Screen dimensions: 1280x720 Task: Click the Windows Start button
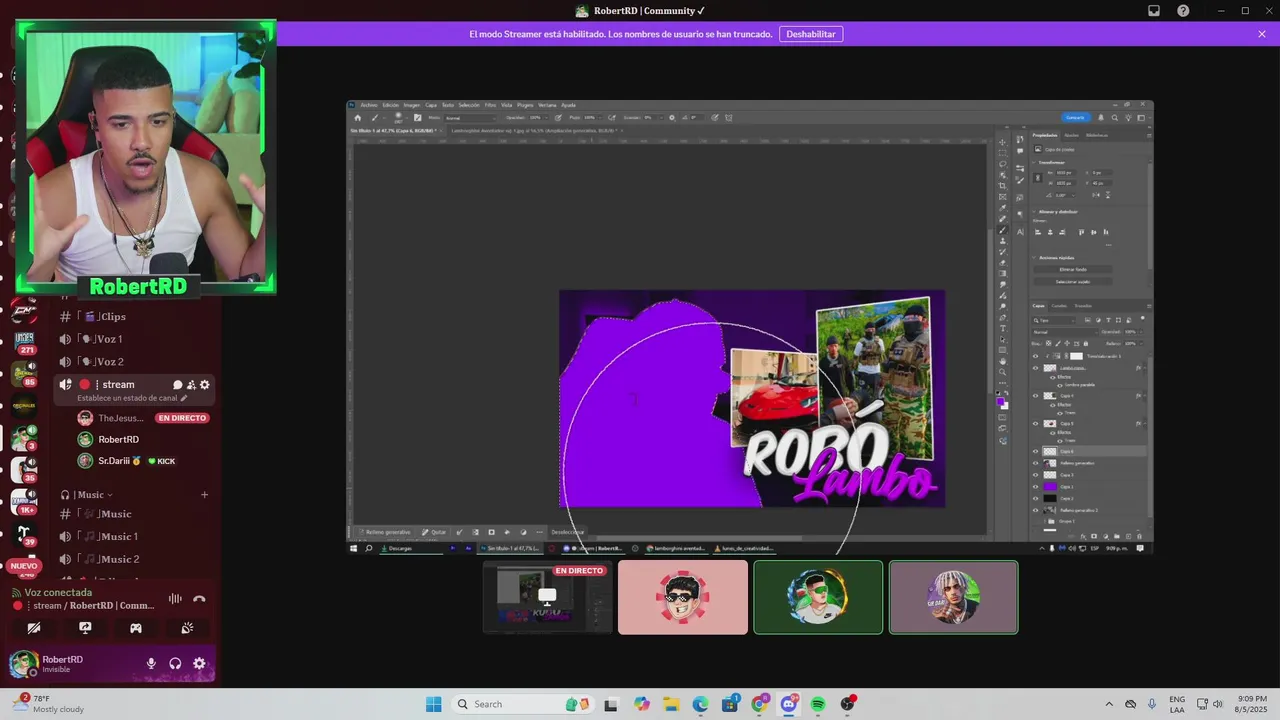coord(433,704)
